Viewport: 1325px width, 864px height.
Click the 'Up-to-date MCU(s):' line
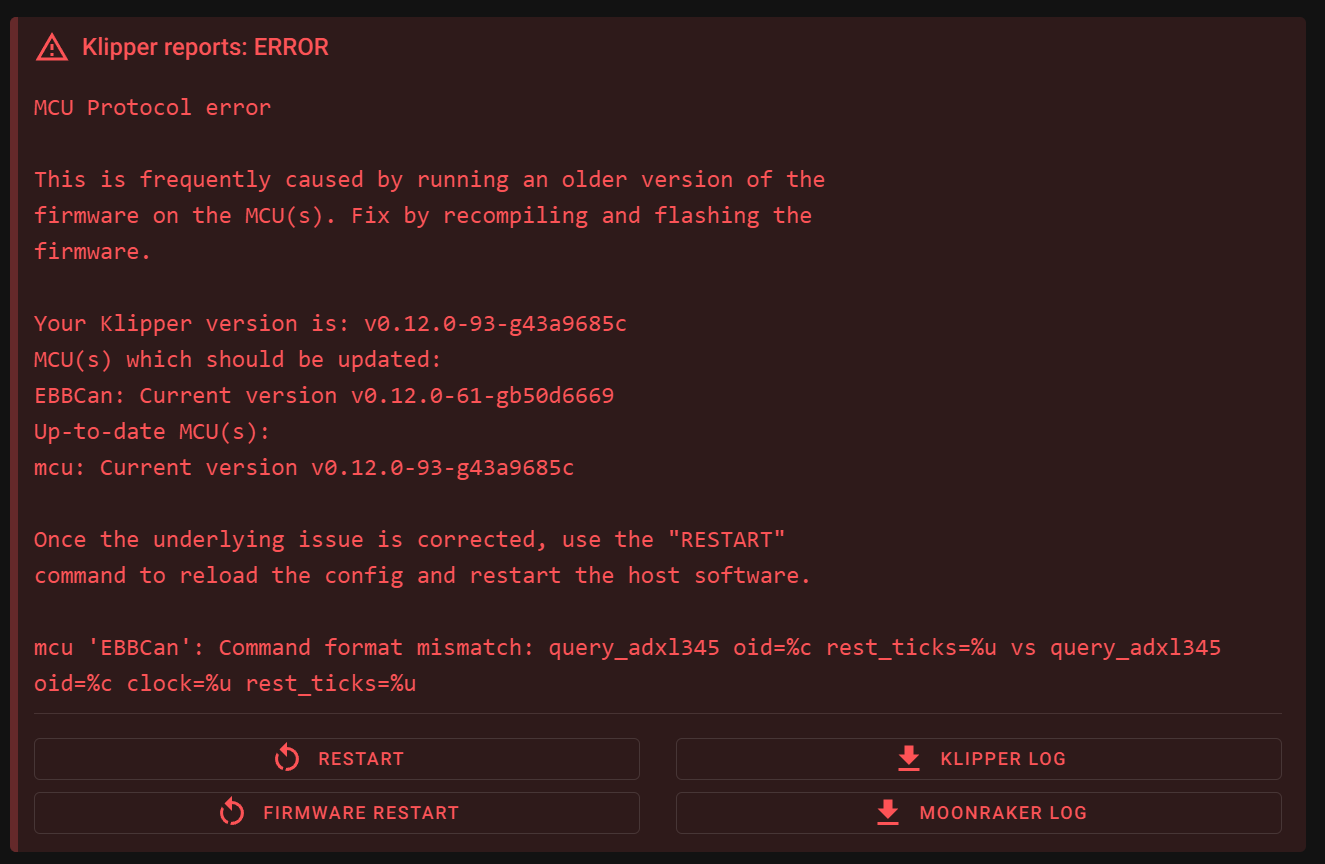click(153, 431)
